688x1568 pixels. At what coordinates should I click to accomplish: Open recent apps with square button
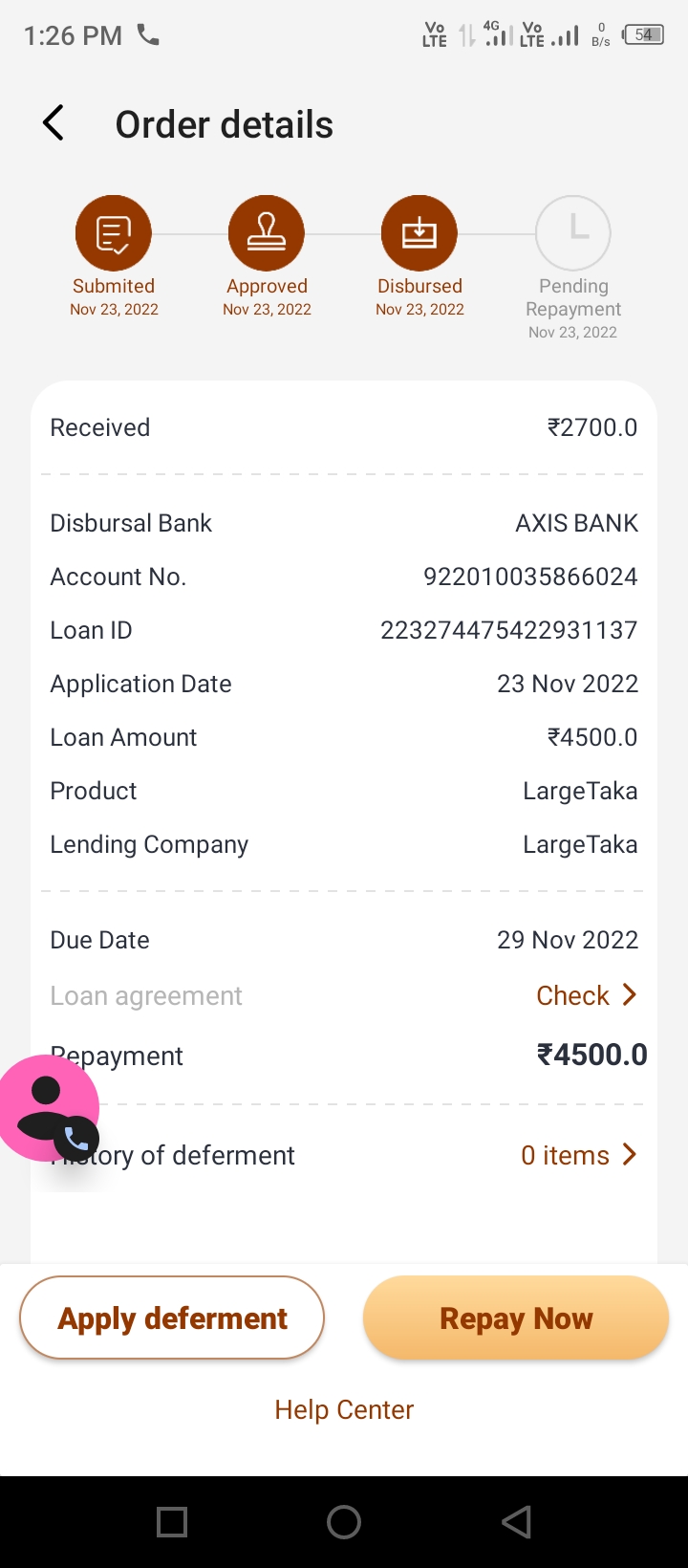tap(172, 1522)
